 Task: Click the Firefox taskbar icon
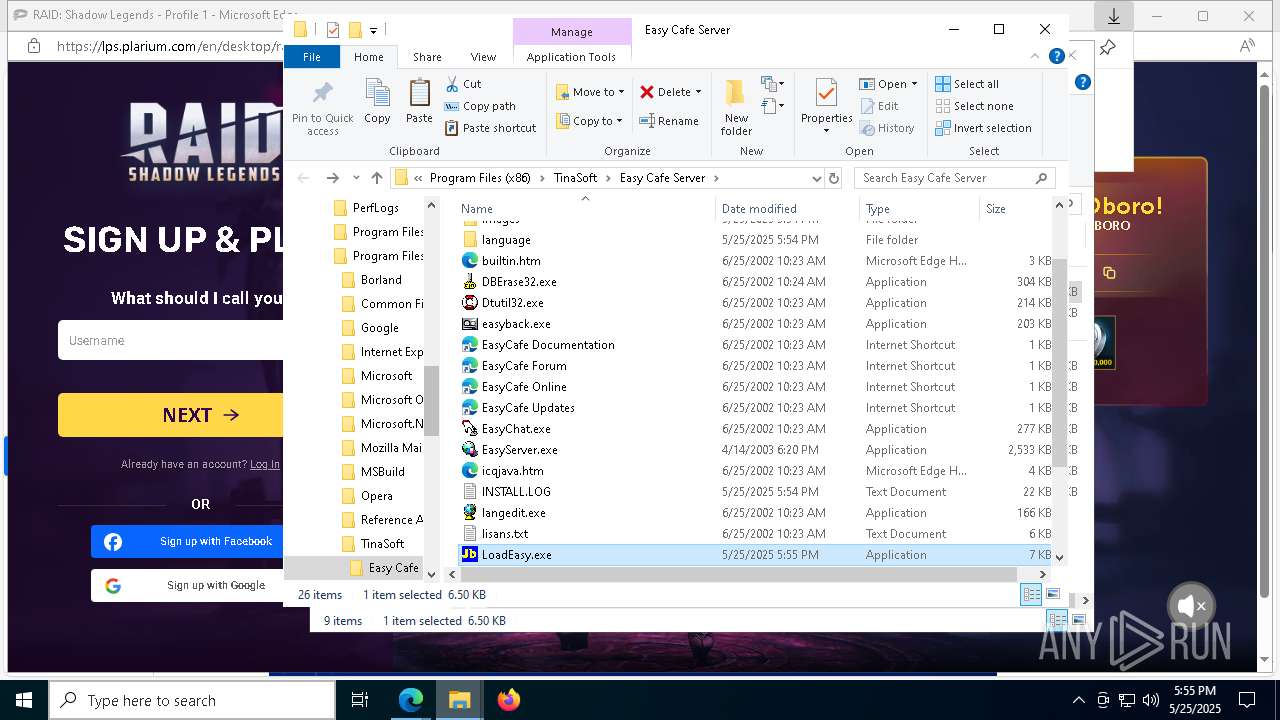point(509,700)
